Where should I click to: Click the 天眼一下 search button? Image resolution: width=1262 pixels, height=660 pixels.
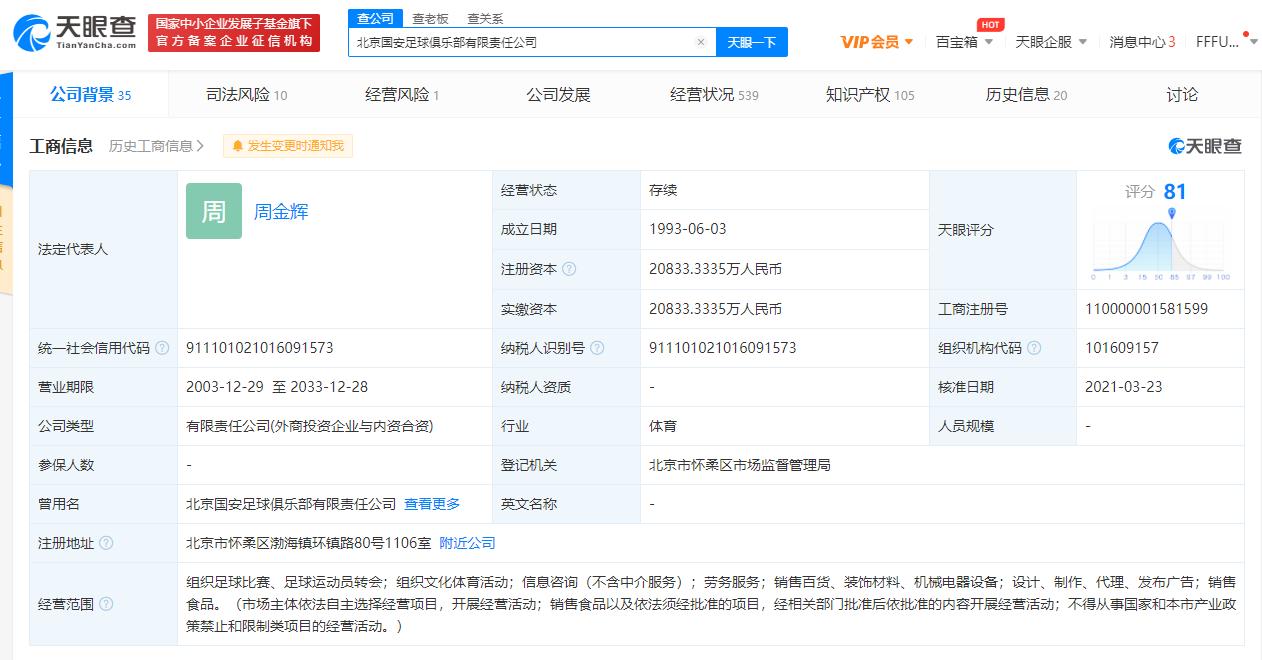coord(752,41)
